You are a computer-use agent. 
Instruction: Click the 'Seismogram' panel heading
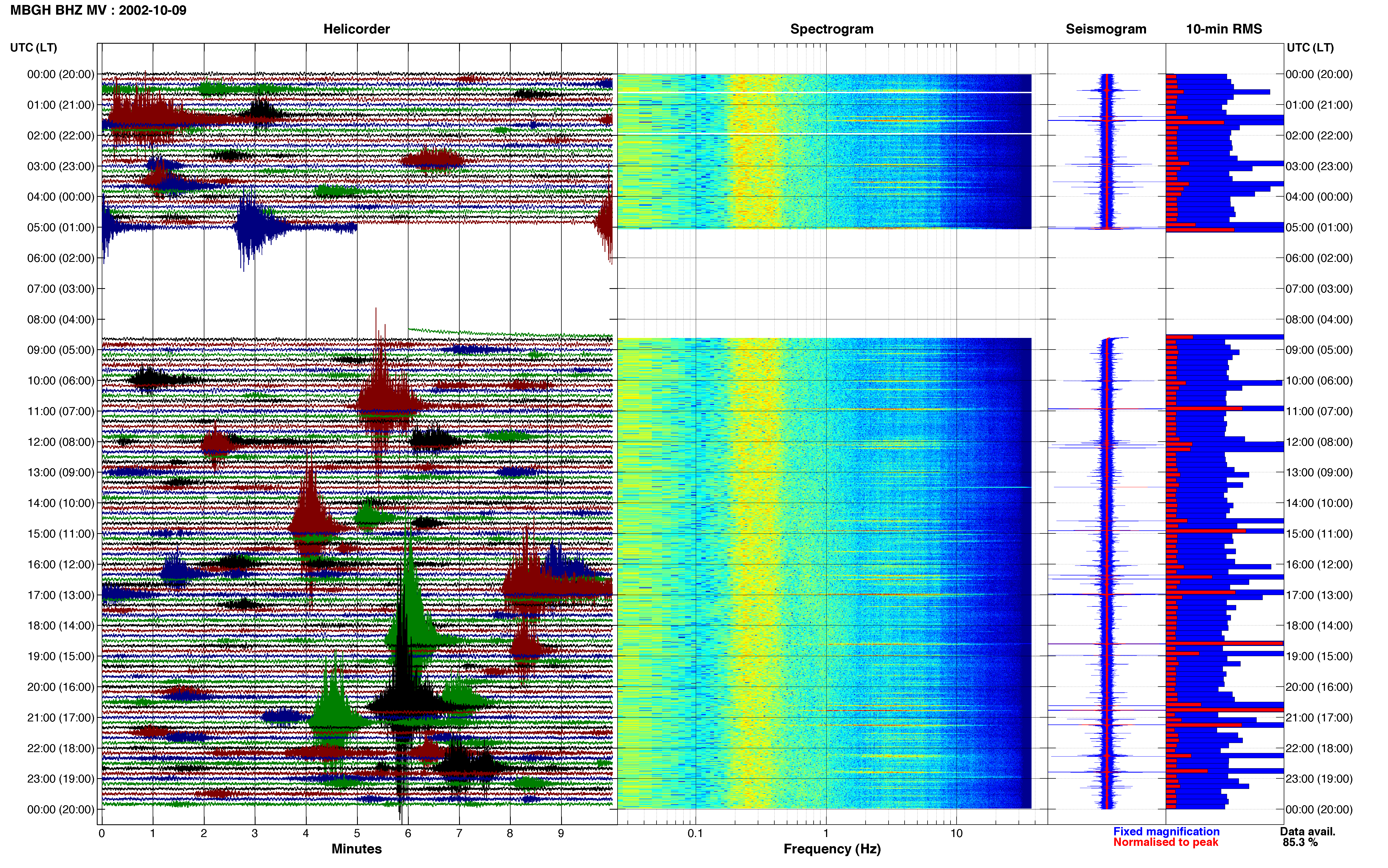(x=1106, y=29)
